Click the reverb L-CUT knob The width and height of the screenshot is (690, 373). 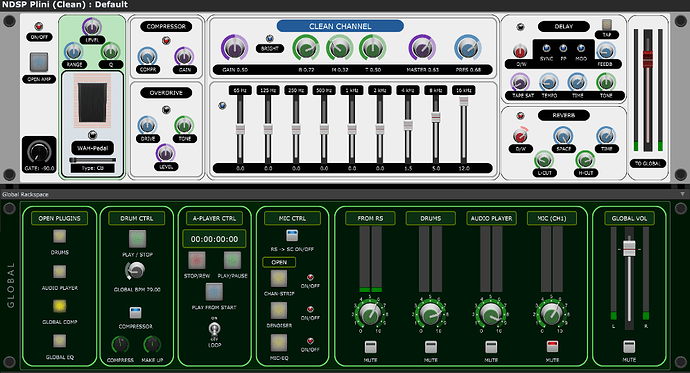click(544, 160)
